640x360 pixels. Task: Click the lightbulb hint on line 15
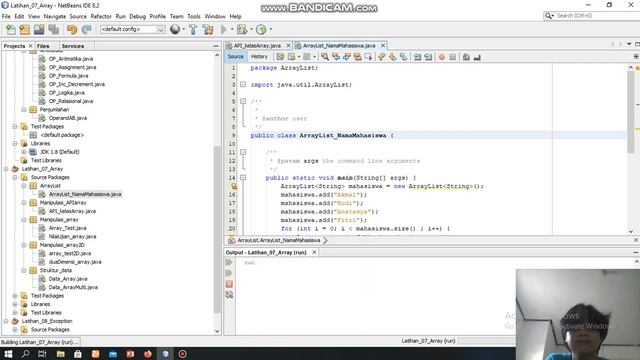click(234, 186)
